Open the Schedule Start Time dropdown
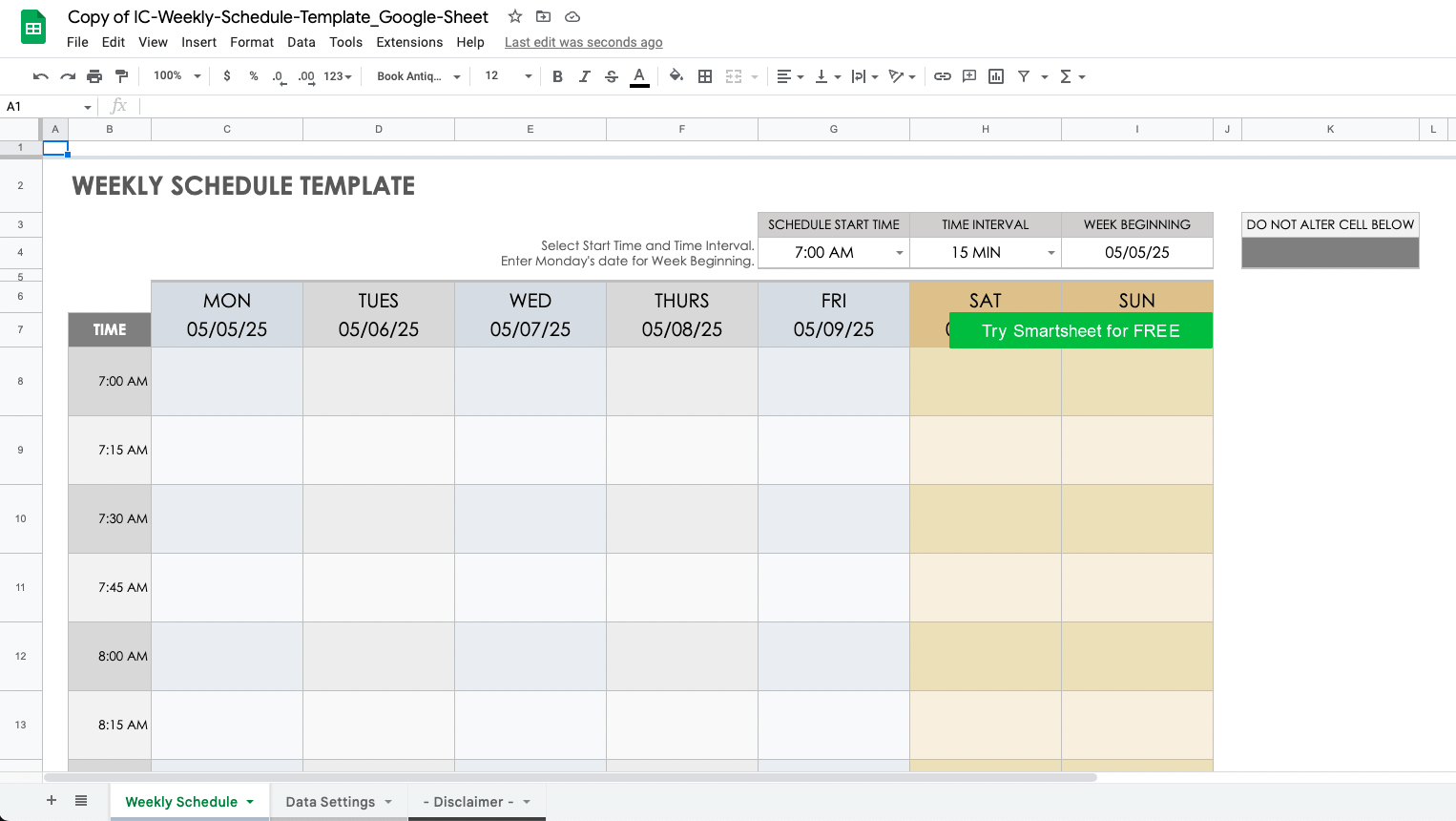Image resolution: width=1456 pixels, height=821 pixels. pos(899,253)
